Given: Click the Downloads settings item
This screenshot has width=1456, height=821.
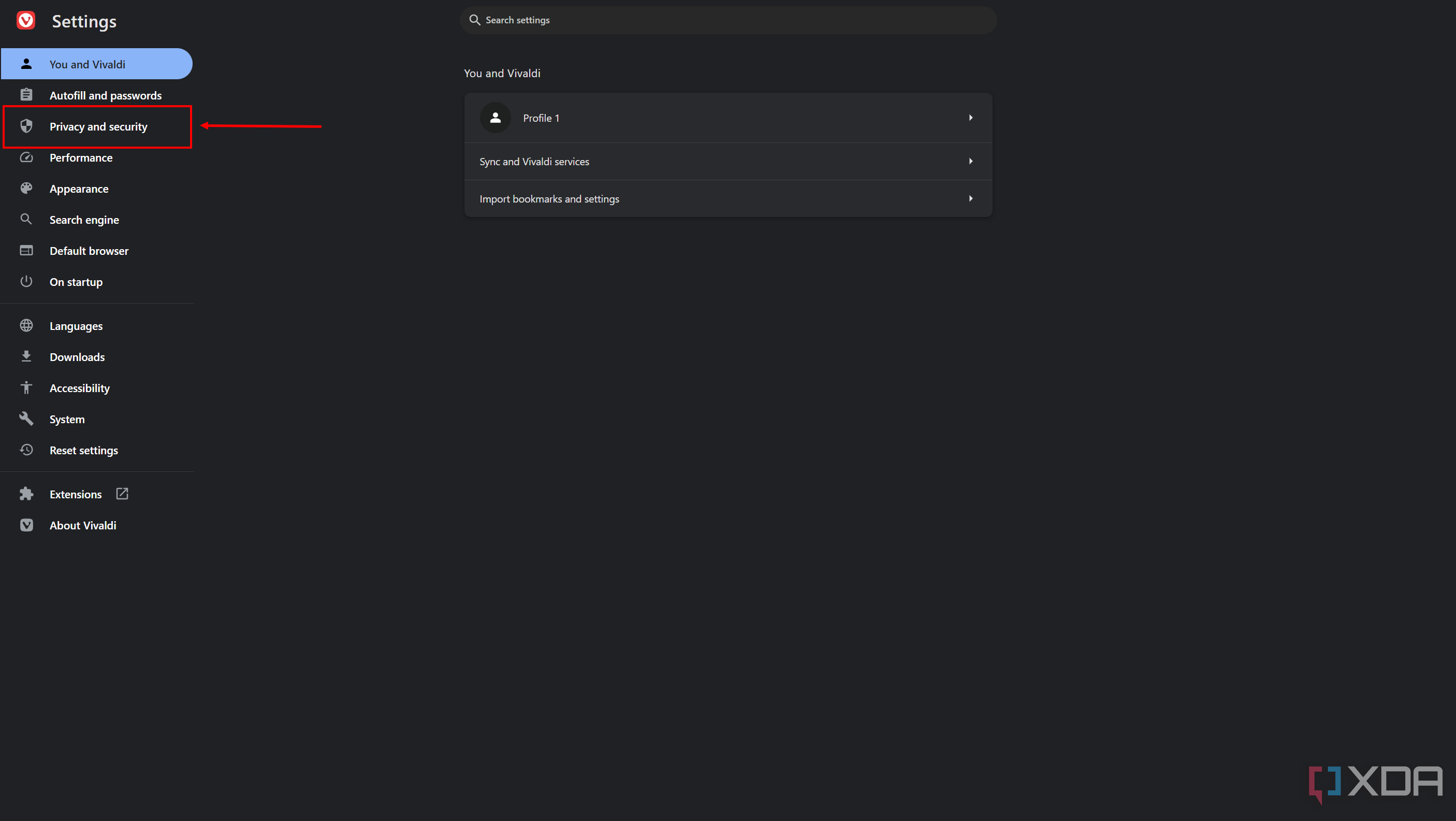Looking at the screenshot, I should 78,357.
